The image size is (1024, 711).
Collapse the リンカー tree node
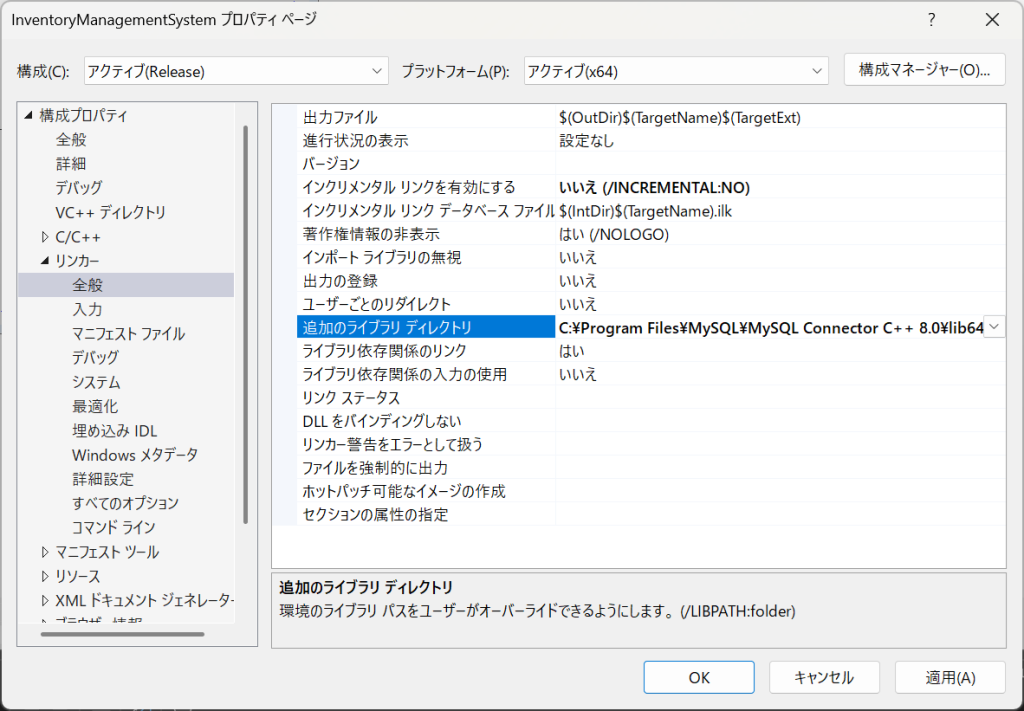[x=45, y=261]
